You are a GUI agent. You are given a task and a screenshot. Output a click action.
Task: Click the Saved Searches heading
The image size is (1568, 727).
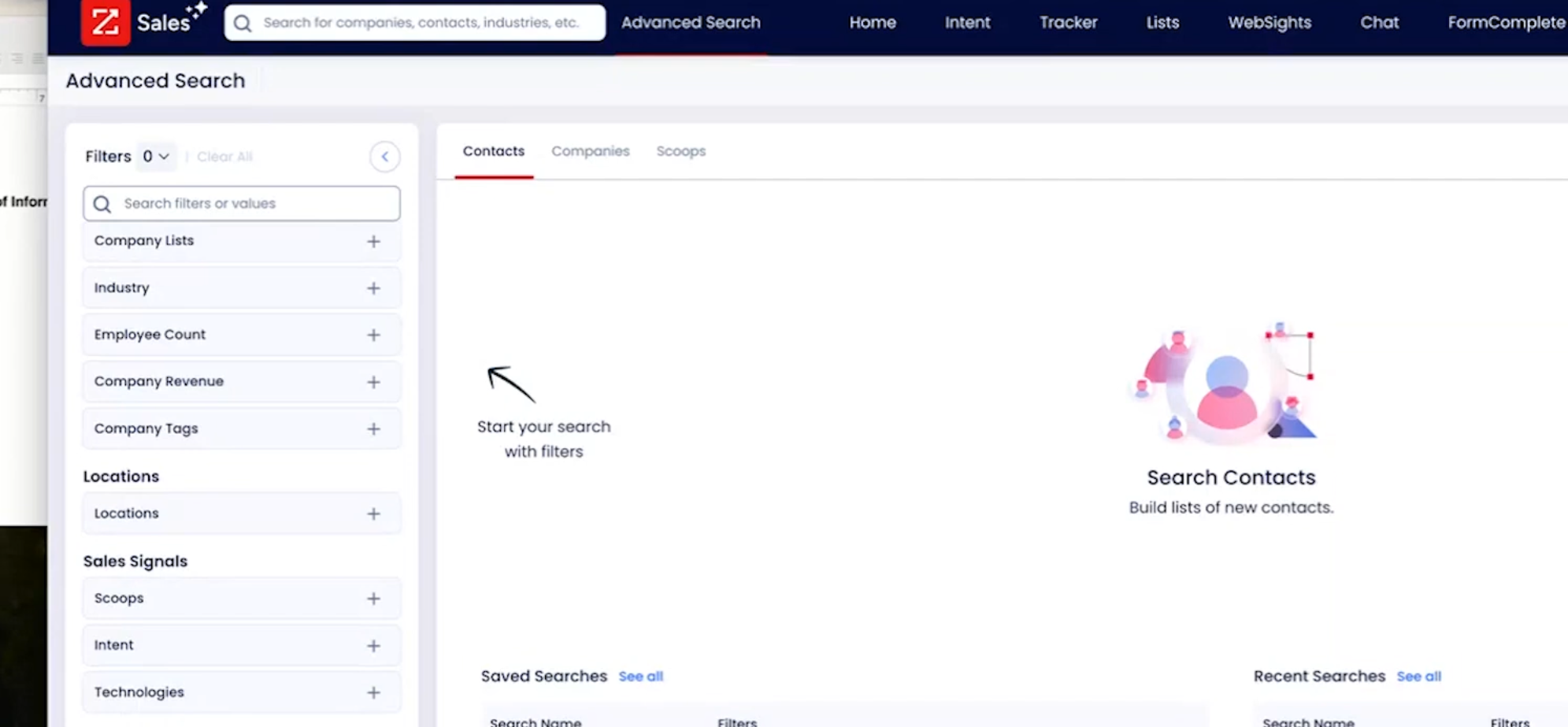pyautogui.click(x=544, y=677)
